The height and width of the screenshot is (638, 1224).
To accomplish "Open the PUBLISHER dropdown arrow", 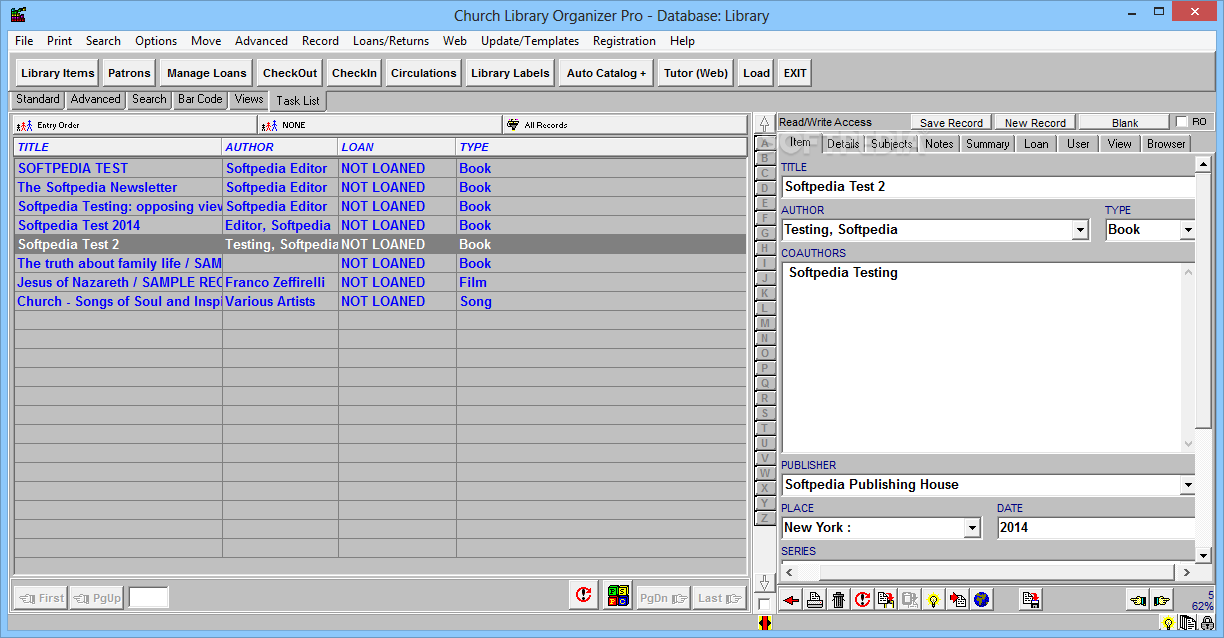I will click(1187, 485).
